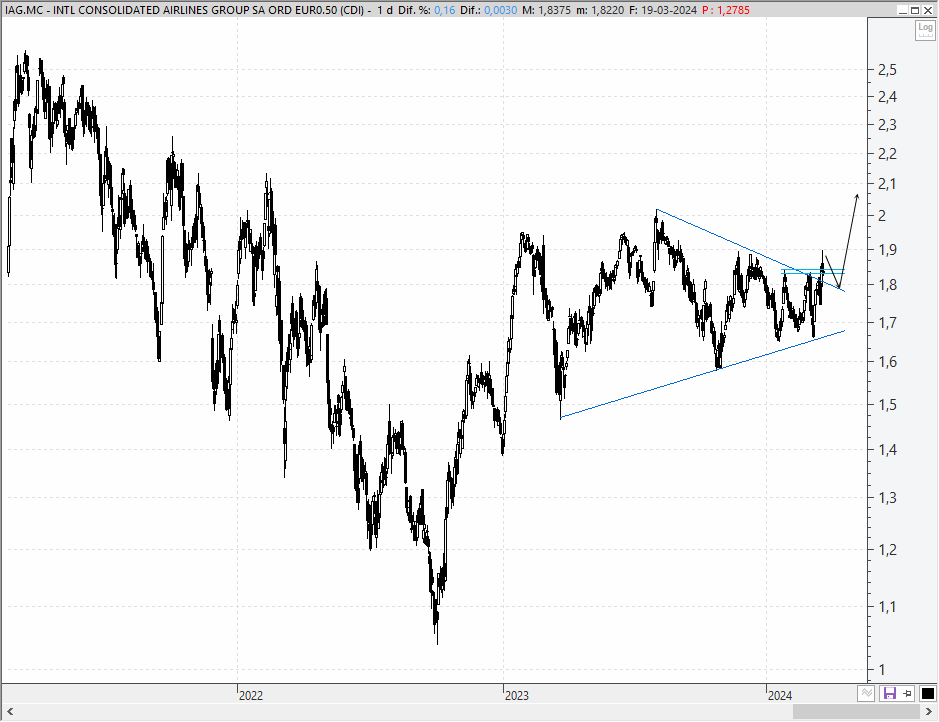Click the 2023 time axis label

click(517, 696)
